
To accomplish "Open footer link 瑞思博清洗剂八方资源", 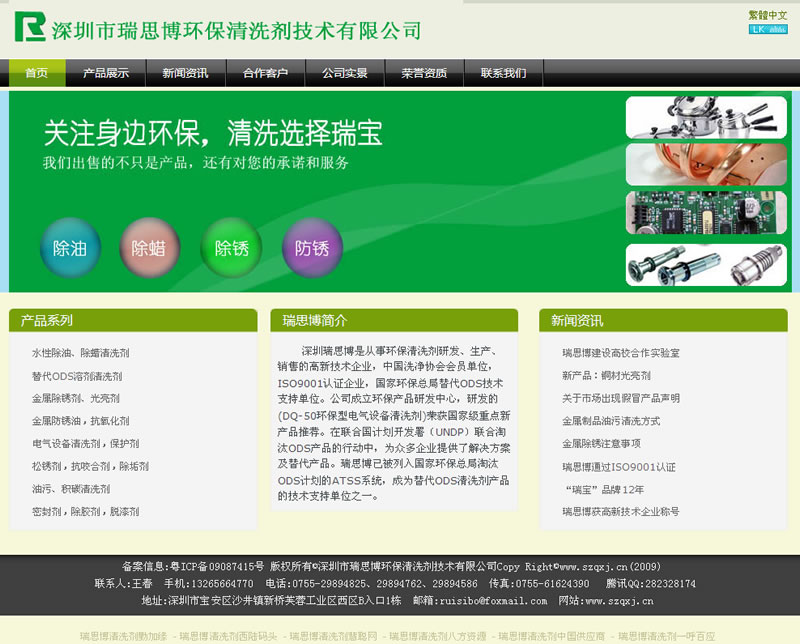I will point(438,636).
